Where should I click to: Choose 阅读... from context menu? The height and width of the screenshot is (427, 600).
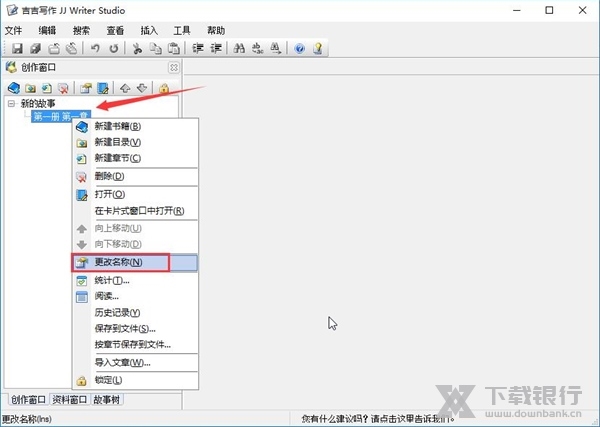click(x=135, y=297)
